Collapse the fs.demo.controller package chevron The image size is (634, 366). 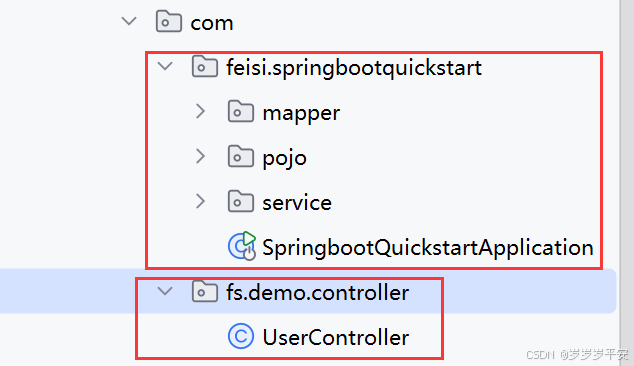(165, 291)
